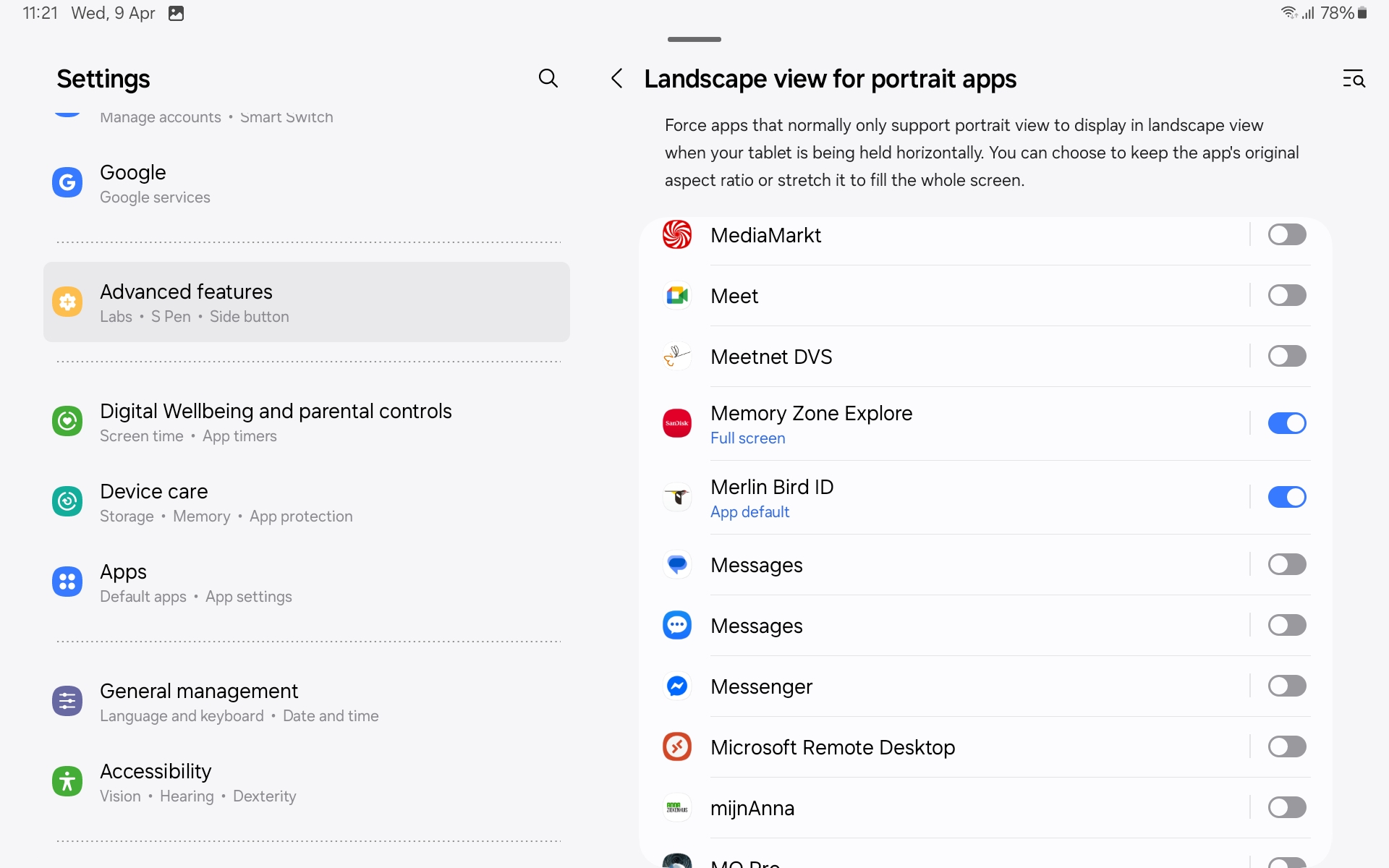Tap the panel drag handle bar

coord(694,39)
